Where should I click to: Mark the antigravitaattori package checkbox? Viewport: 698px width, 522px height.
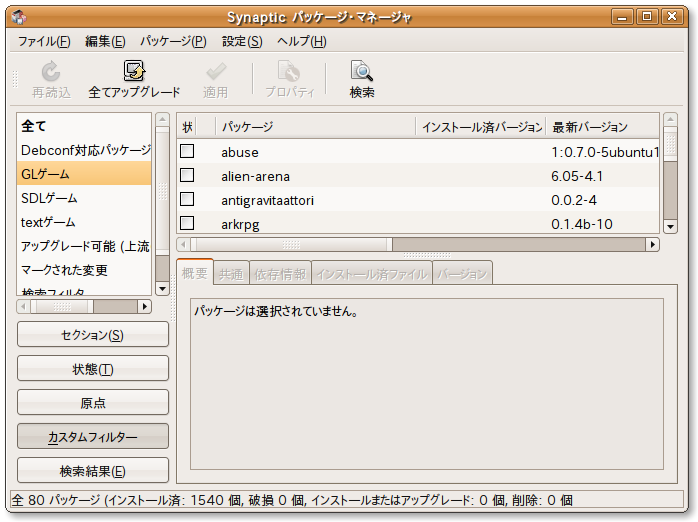coord(187,199)
